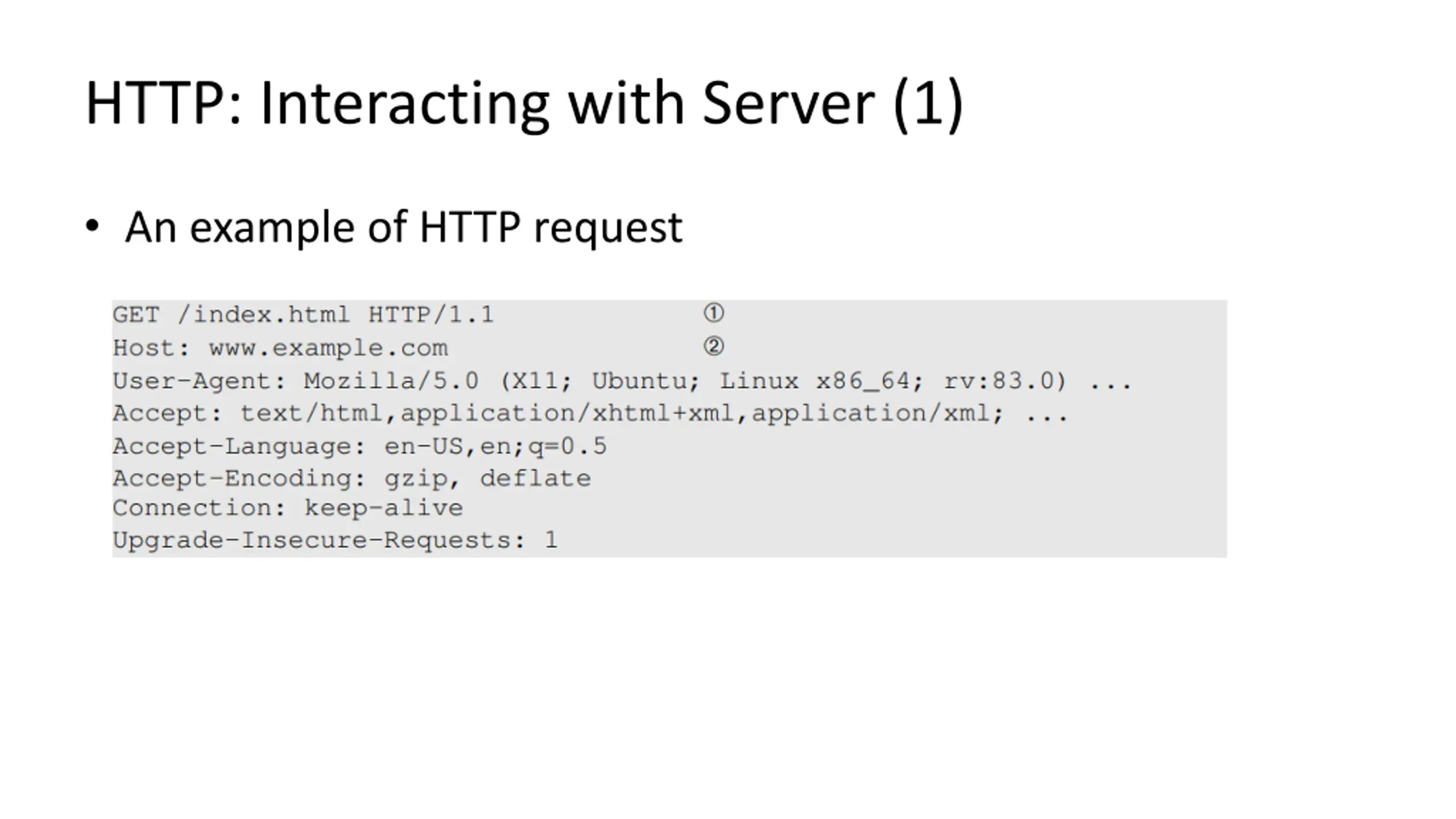The width and height of the screenshot is (1456, 819).
Task: Click the Accept-Language header line
Action: pos(359,446)
